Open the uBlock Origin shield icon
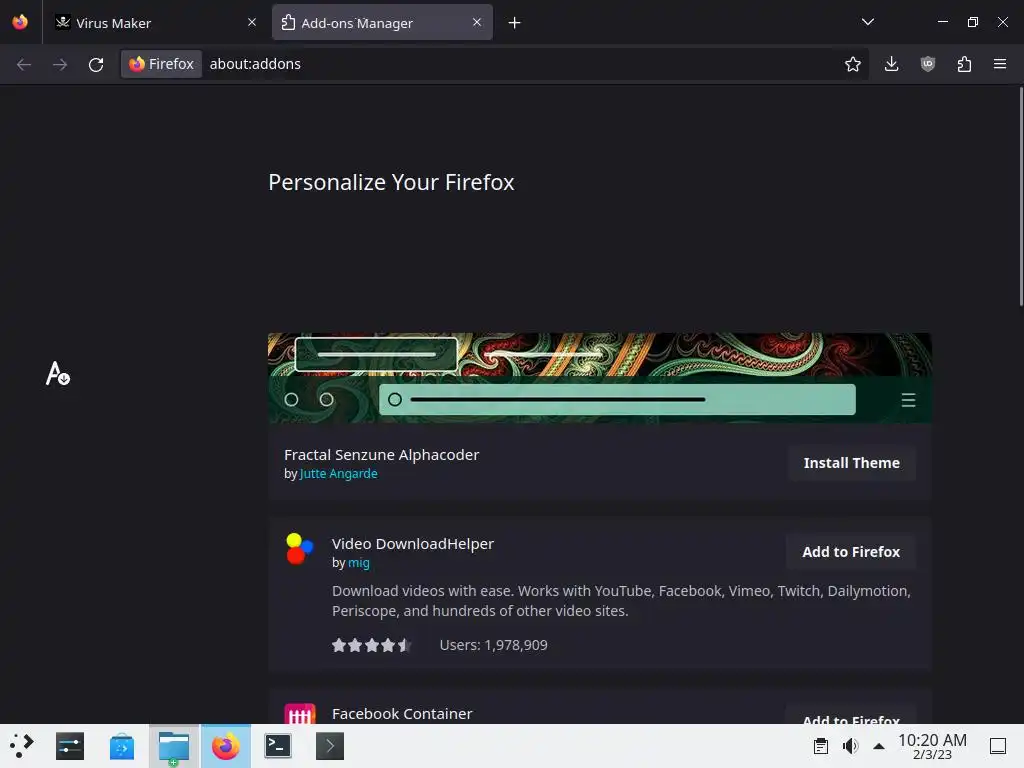 click(x=928, y=64)
